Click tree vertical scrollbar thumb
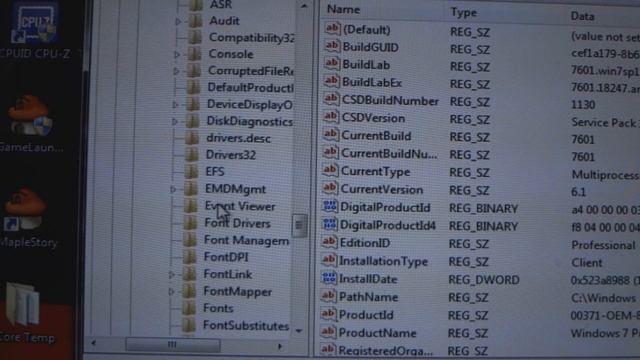640x360 pixels. coord(299,225)
